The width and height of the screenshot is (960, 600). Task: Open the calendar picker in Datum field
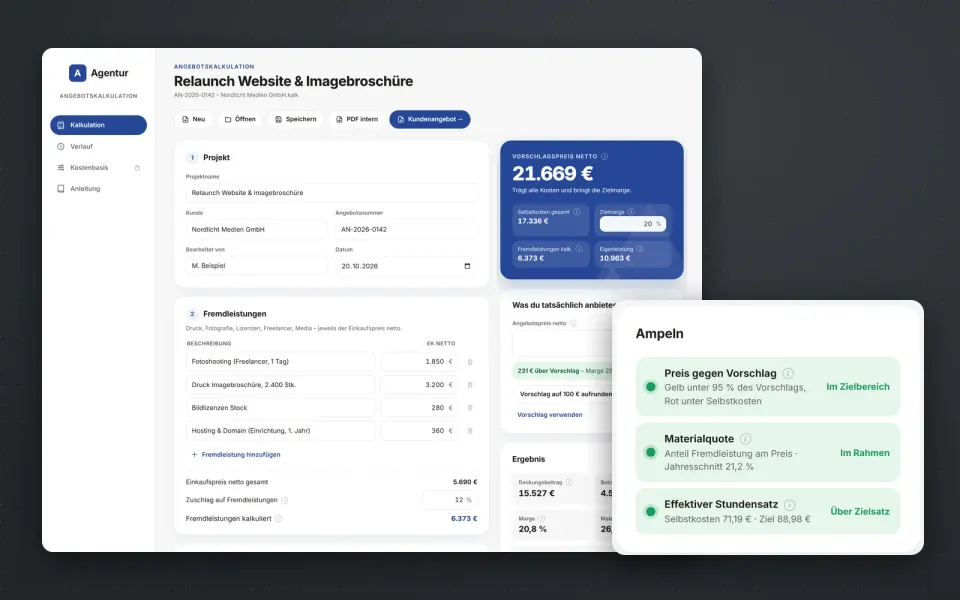467,266
